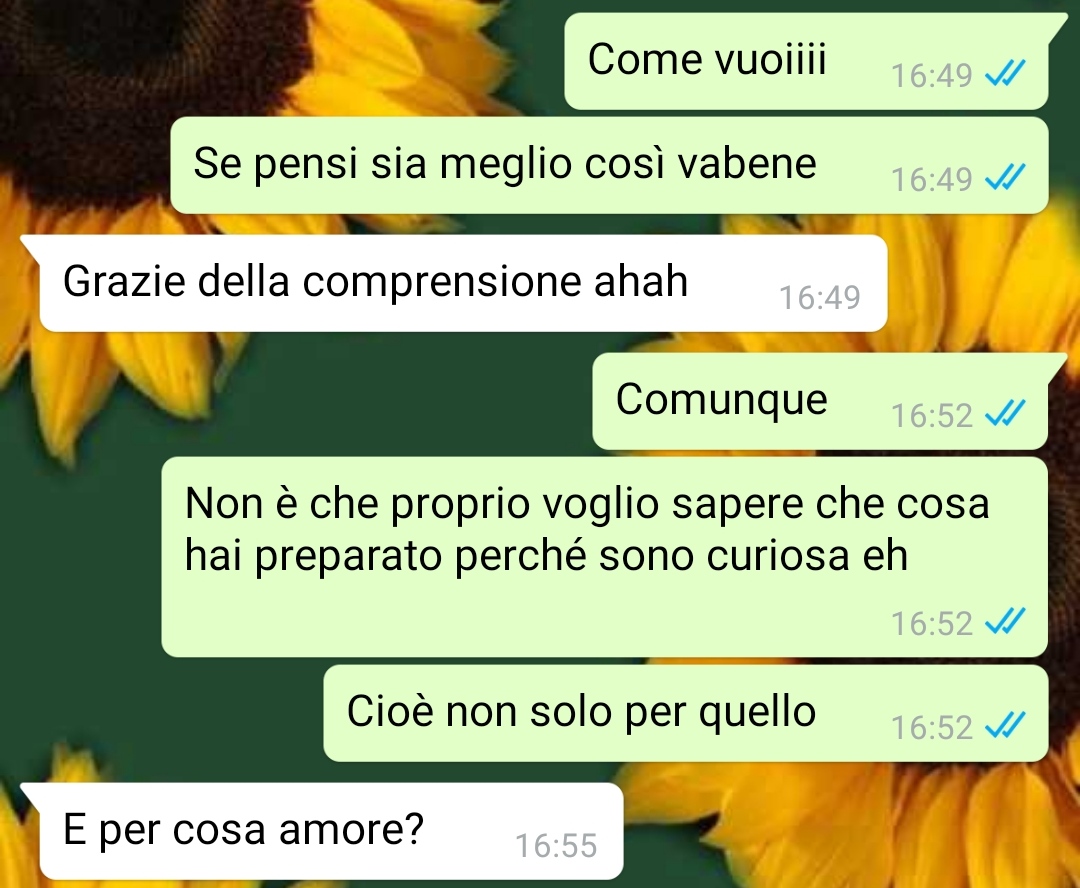Tap the 16:55 timestamp on last message
This screenshot has height=888, width=1080.
click(556, 845)
